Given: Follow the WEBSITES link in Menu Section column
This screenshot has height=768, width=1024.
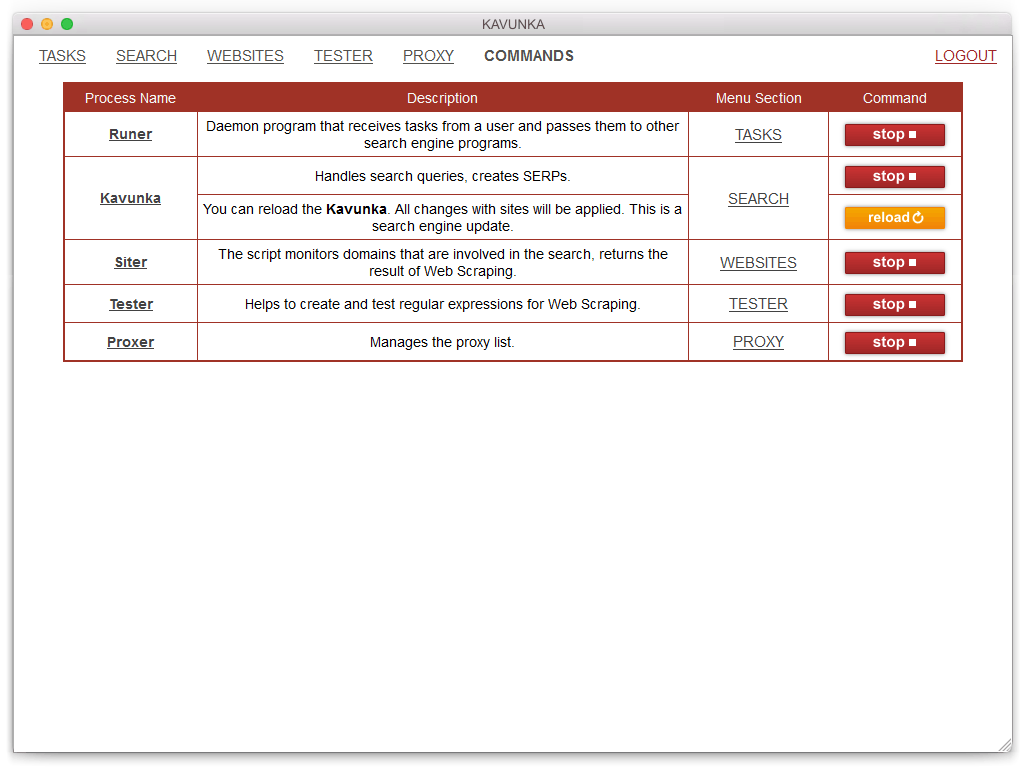Looking at the screenshot, I should 758,263.
